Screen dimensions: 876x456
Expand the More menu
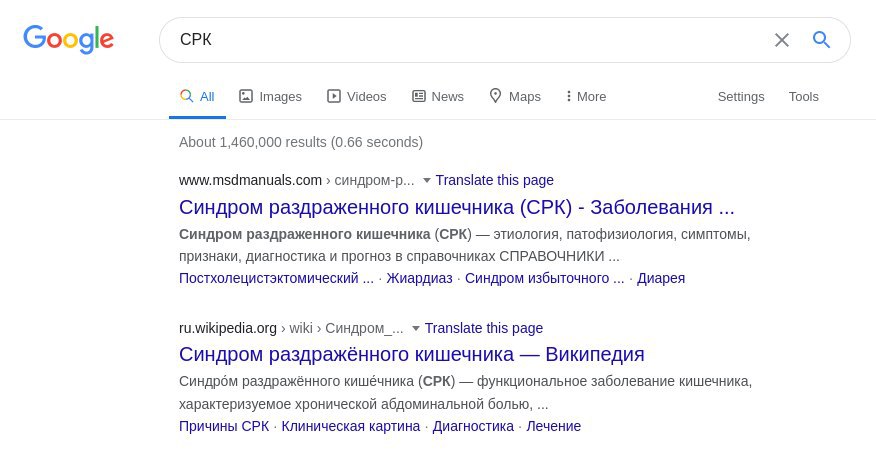point(586,97)
